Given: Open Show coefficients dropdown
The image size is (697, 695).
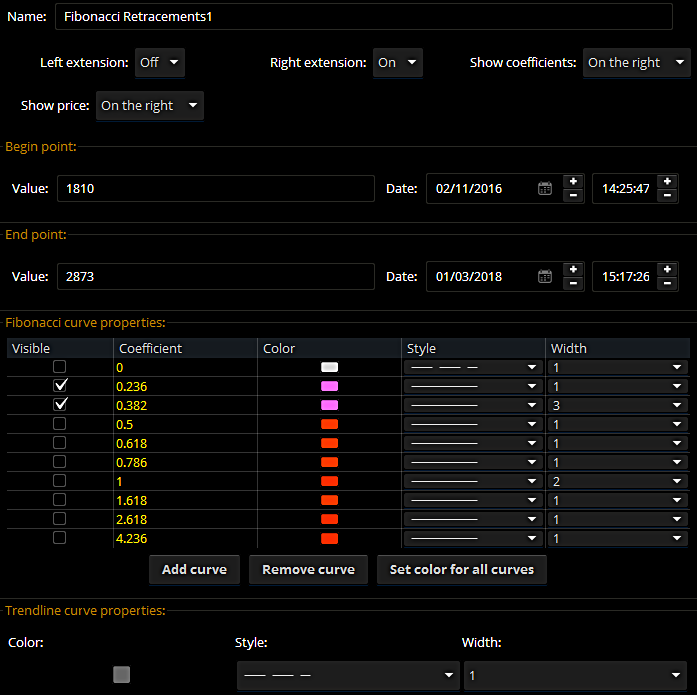Looking at the screenshot, I should point(637,63).
